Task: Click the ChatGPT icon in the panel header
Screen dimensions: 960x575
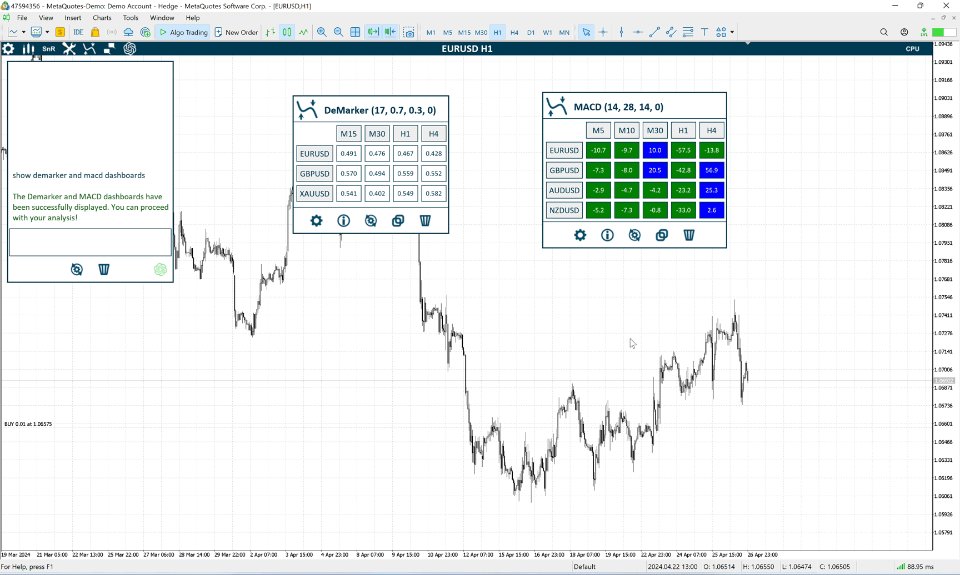Action: [130, 49]
